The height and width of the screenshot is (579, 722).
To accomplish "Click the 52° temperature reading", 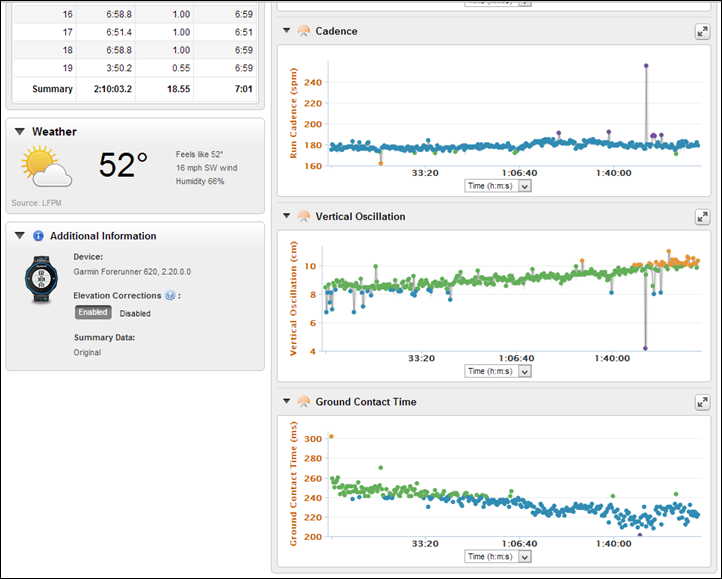I will pos(123,165).
